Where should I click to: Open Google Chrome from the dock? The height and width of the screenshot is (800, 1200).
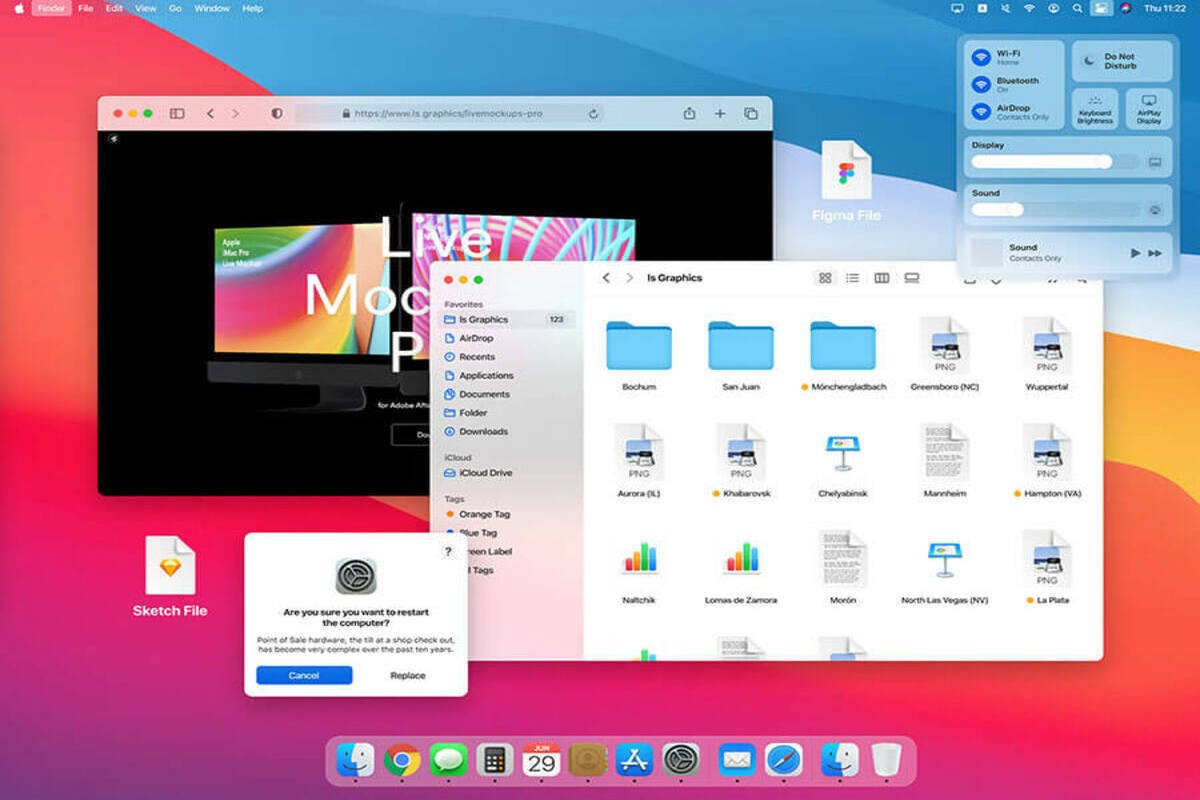pyautogui.click(x=402, y=761)
